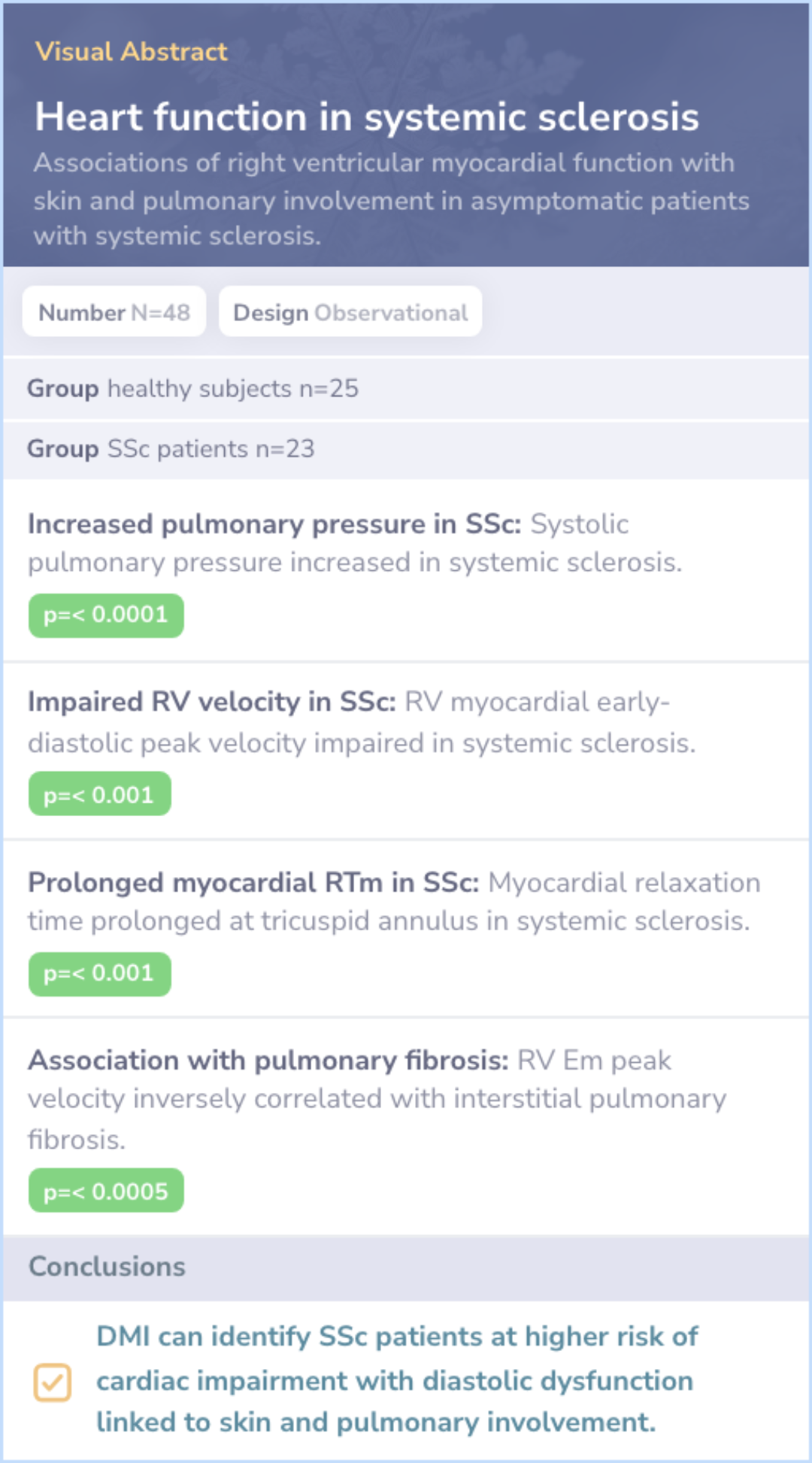812x1463 pixels.
Task: Click the green p=< 0.0001 badge
Action: [106, 615]
